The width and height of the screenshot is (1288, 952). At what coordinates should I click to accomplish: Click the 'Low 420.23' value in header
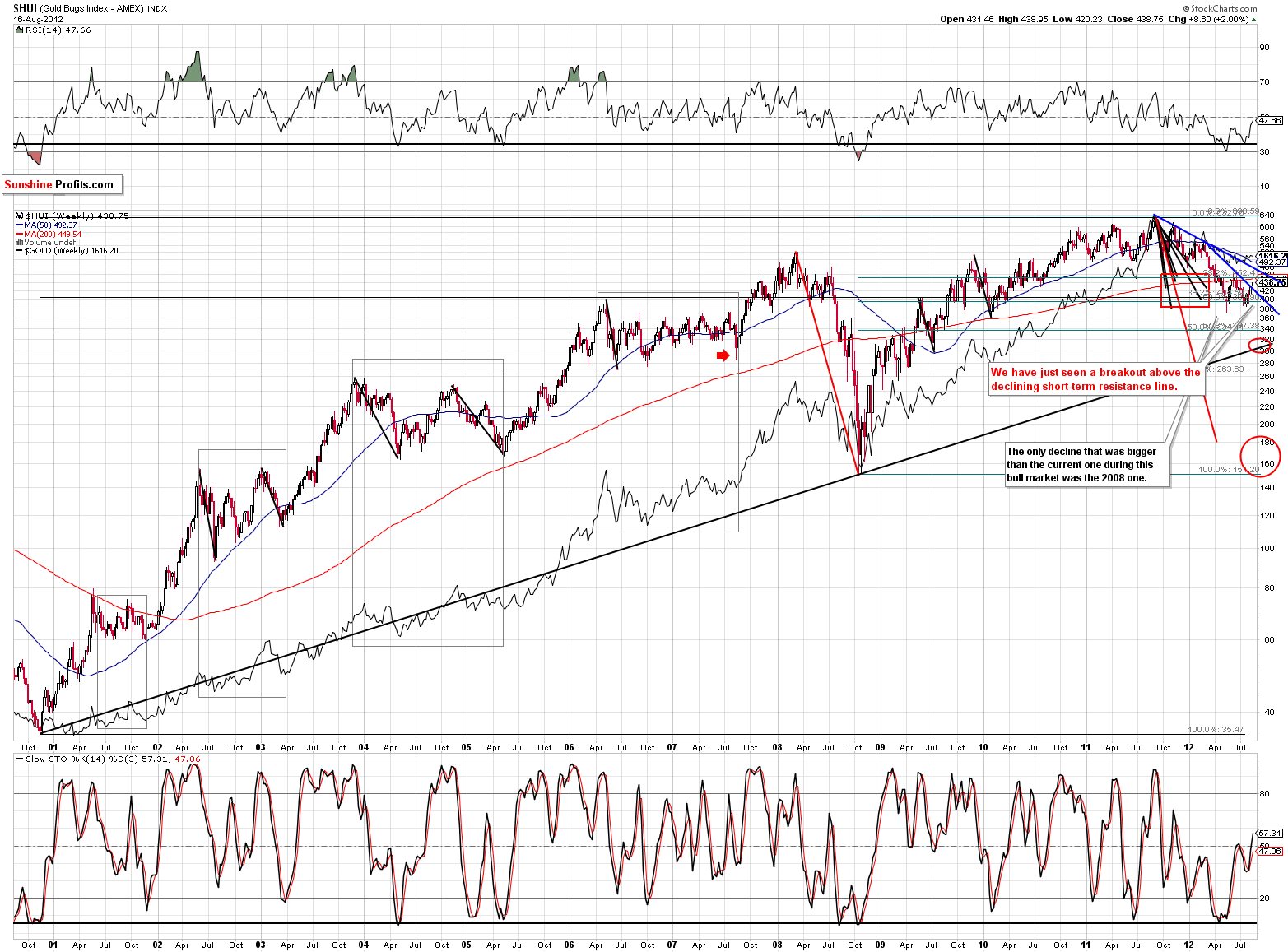[x=1079, y=19]
